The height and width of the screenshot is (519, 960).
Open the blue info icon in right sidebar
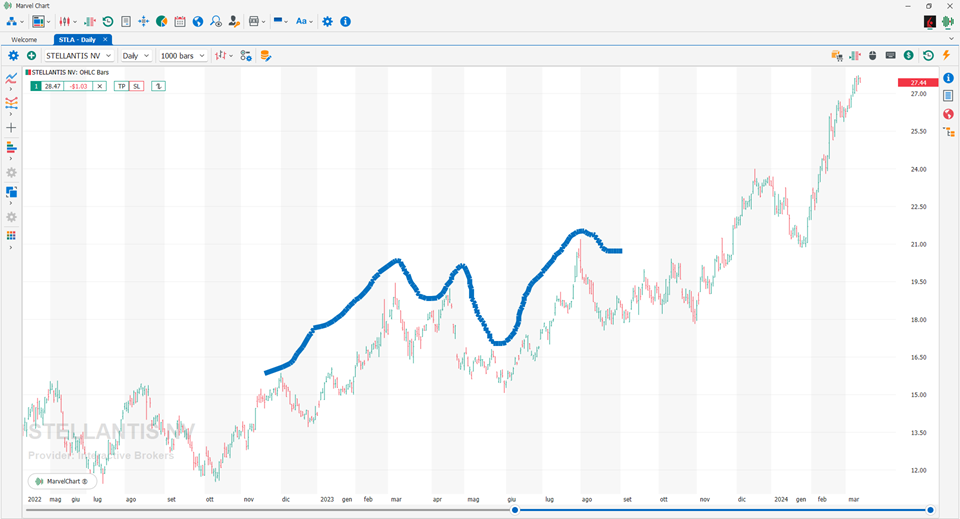(x=948, y=78)
